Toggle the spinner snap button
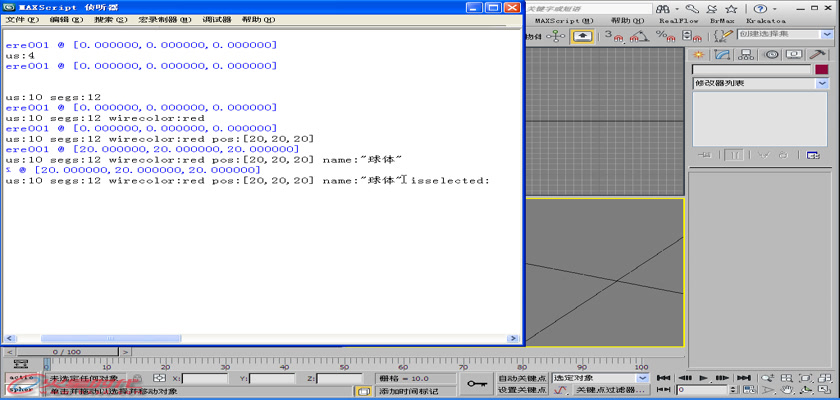Viewport: 840px width, 400px height. tap(691, 36)
